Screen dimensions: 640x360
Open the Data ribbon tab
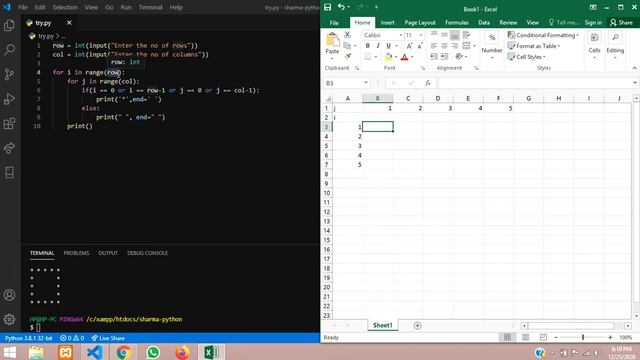click(x=484, y=22)
